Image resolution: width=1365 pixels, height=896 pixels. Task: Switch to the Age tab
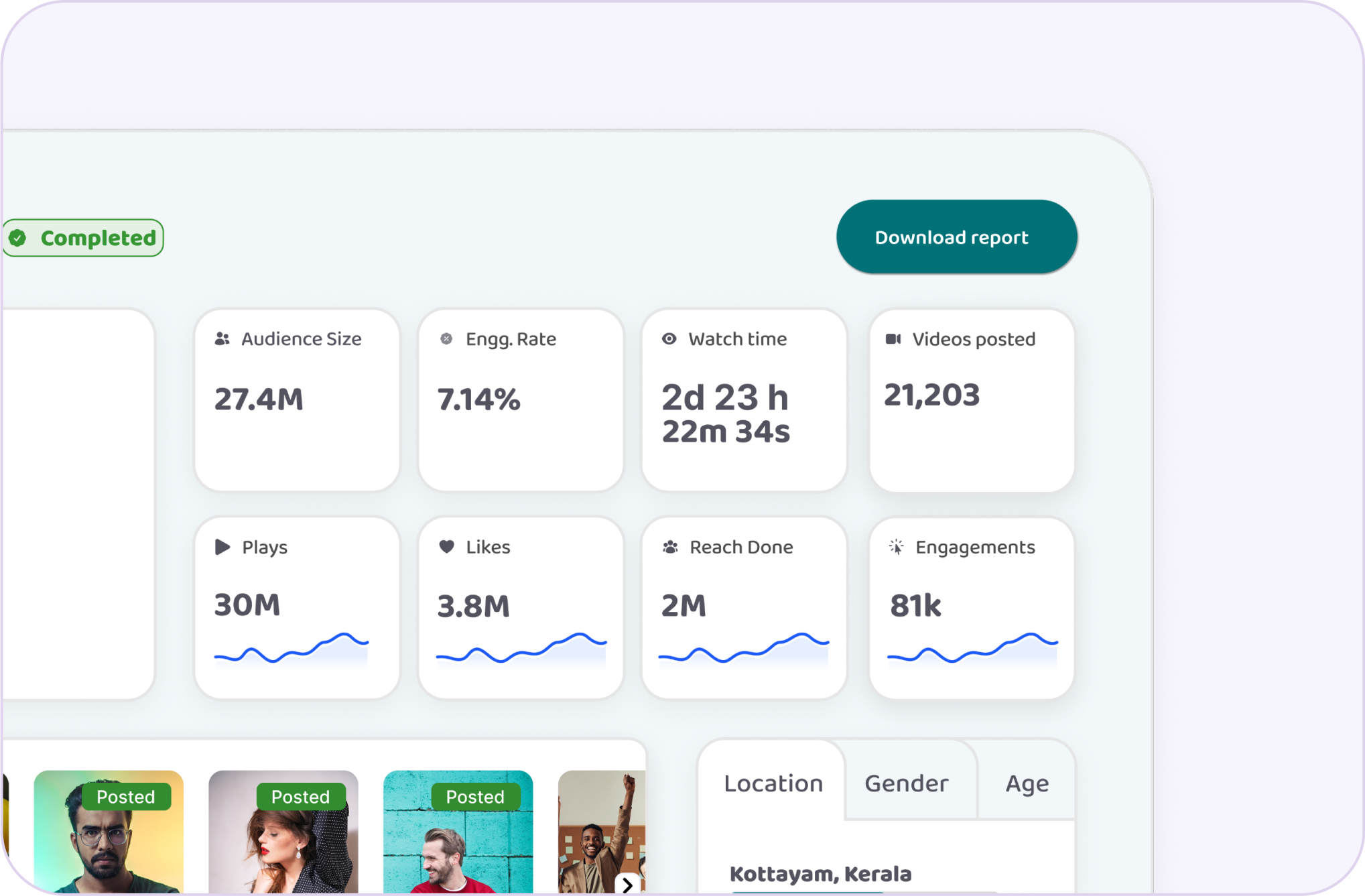[x=1027, y=783]
